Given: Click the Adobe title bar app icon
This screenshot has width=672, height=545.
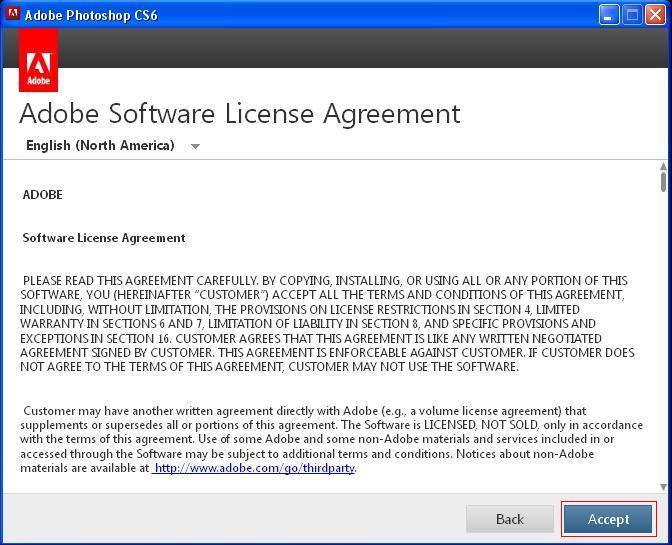Looking at the screenshot, I should [x=12, y=13].
